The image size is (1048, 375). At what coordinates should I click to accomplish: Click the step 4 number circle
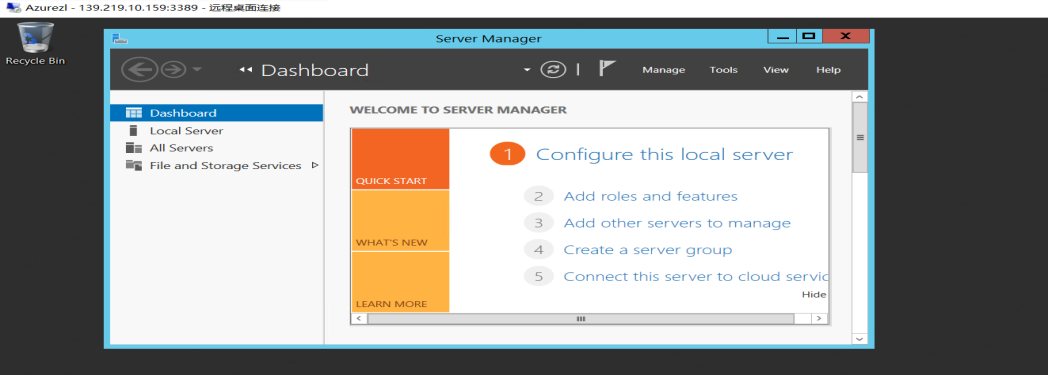(539, 250)
